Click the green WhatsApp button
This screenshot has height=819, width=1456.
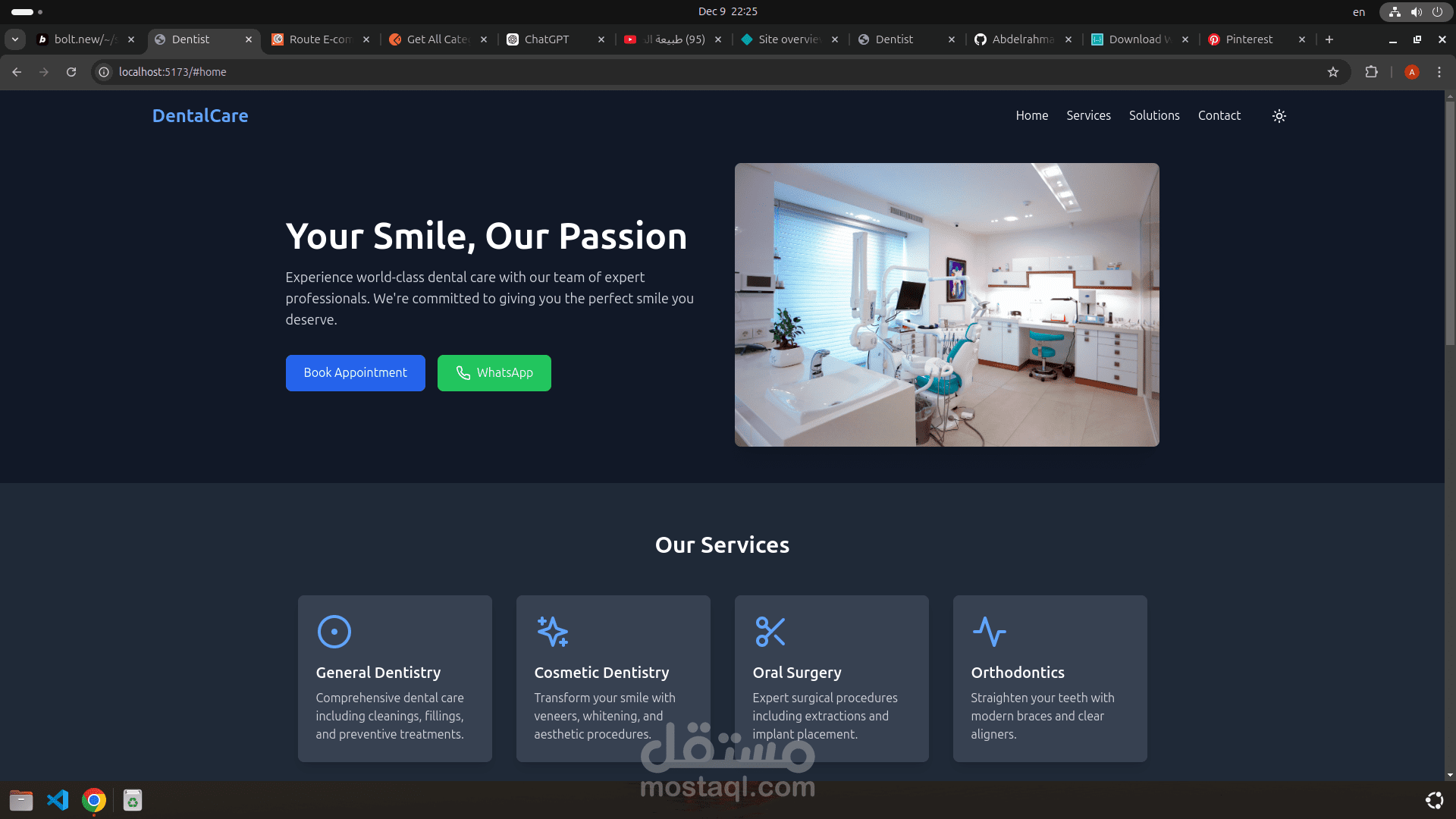494,373
